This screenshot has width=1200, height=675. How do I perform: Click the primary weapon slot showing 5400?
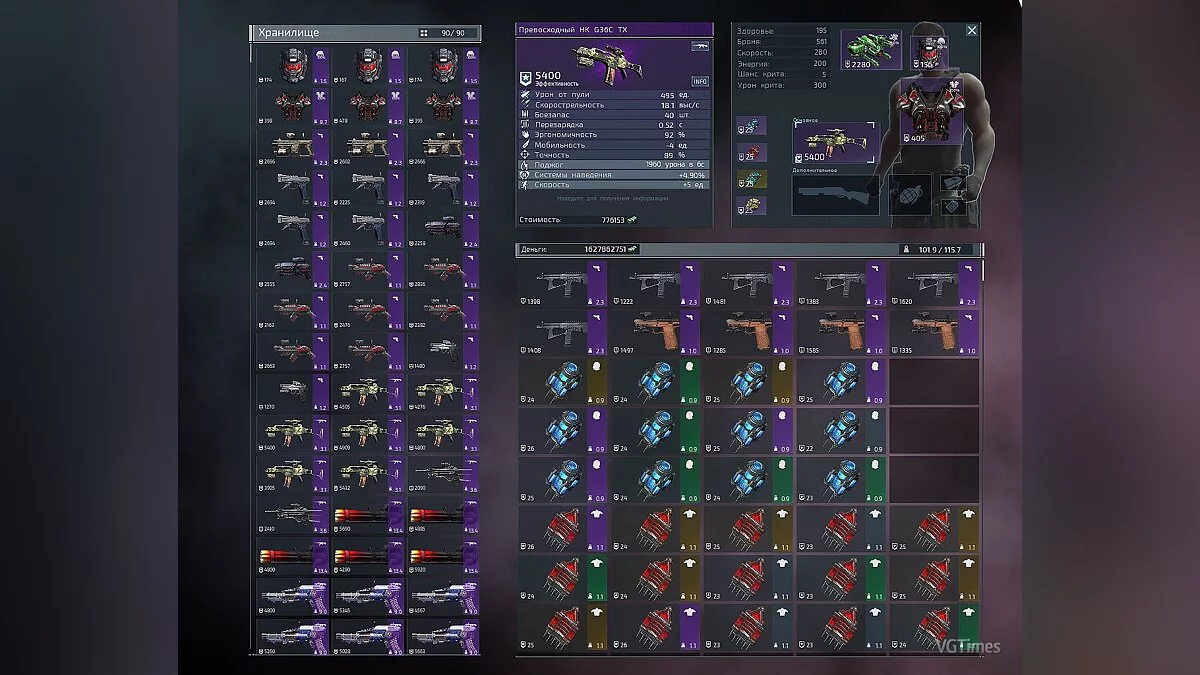click(834, 144)
